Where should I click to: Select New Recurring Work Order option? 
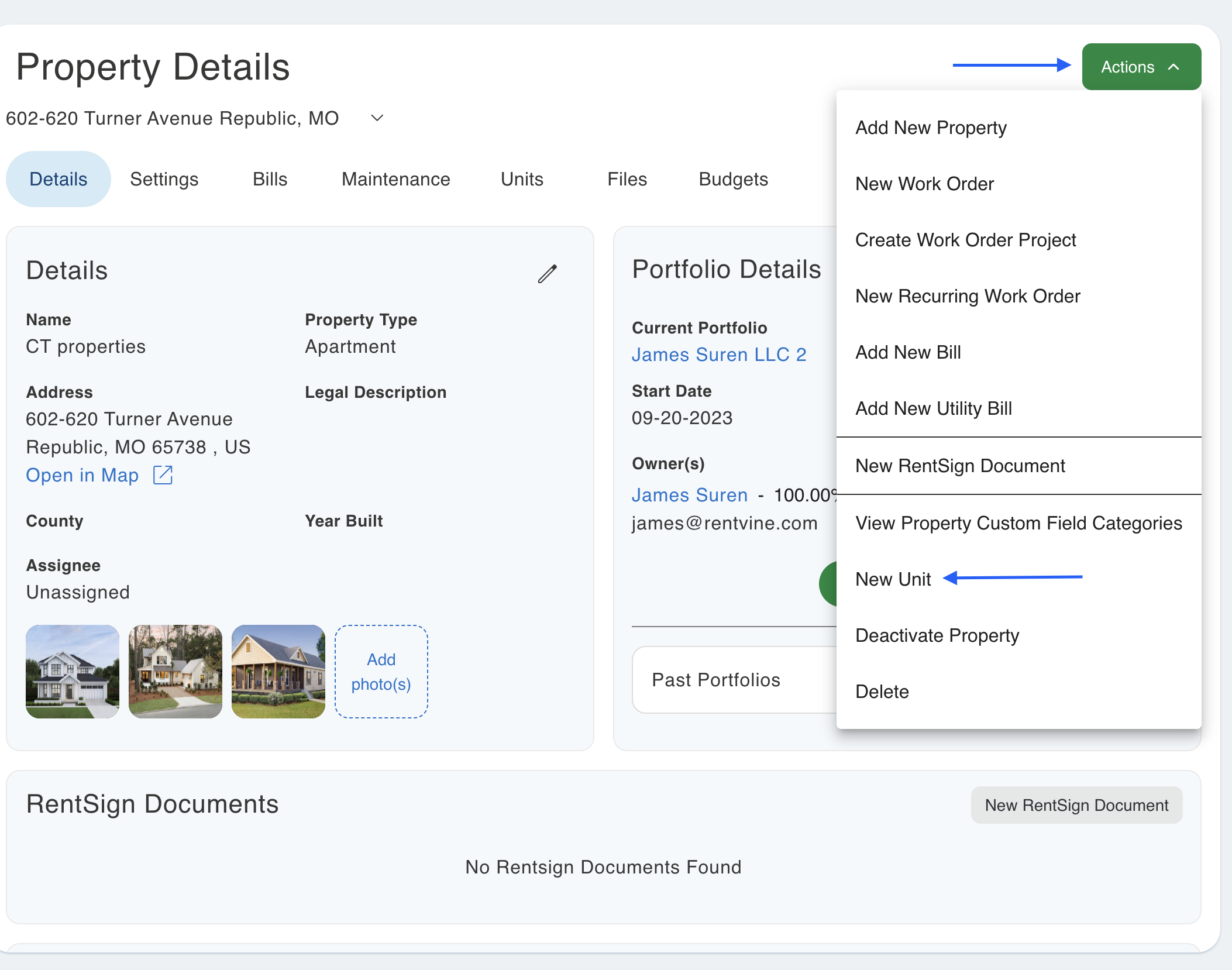coord(967,296)
